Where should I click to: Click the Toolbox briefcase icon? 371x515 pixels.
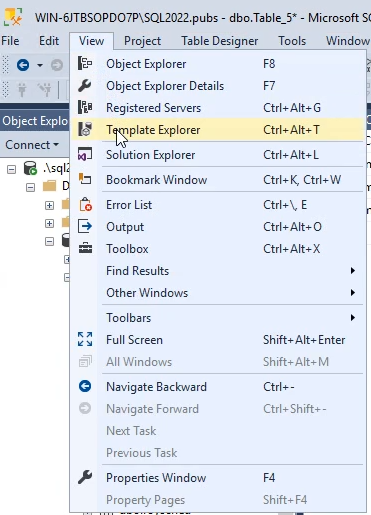pos(85,248)
